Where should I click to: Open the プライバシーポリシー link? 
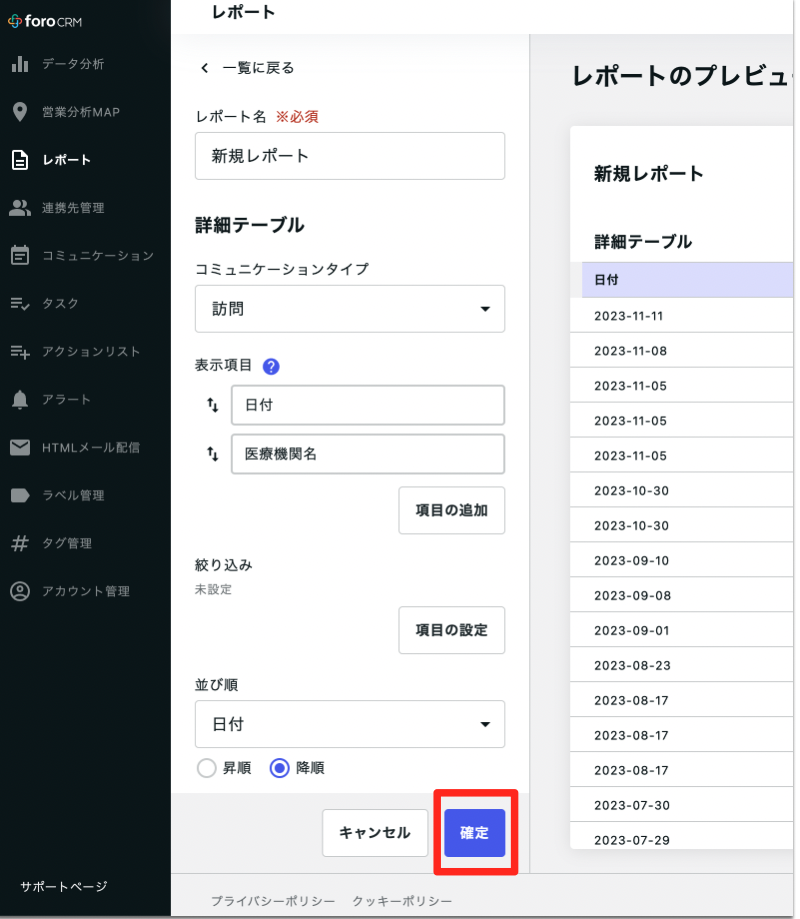click(x=273, y=901)
